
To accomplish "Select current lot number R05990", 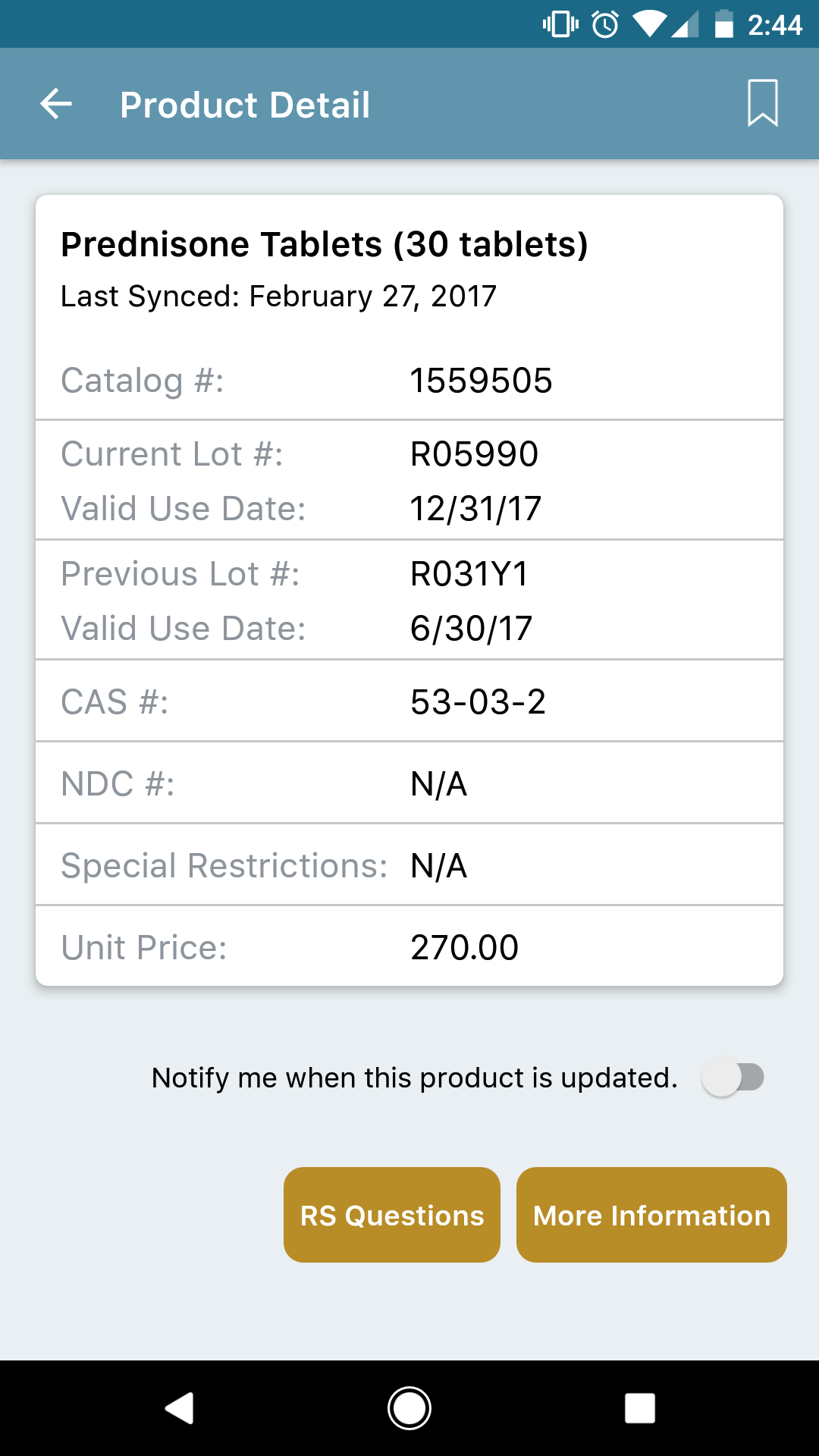I will pyautogui.click(x=474, y=454).
